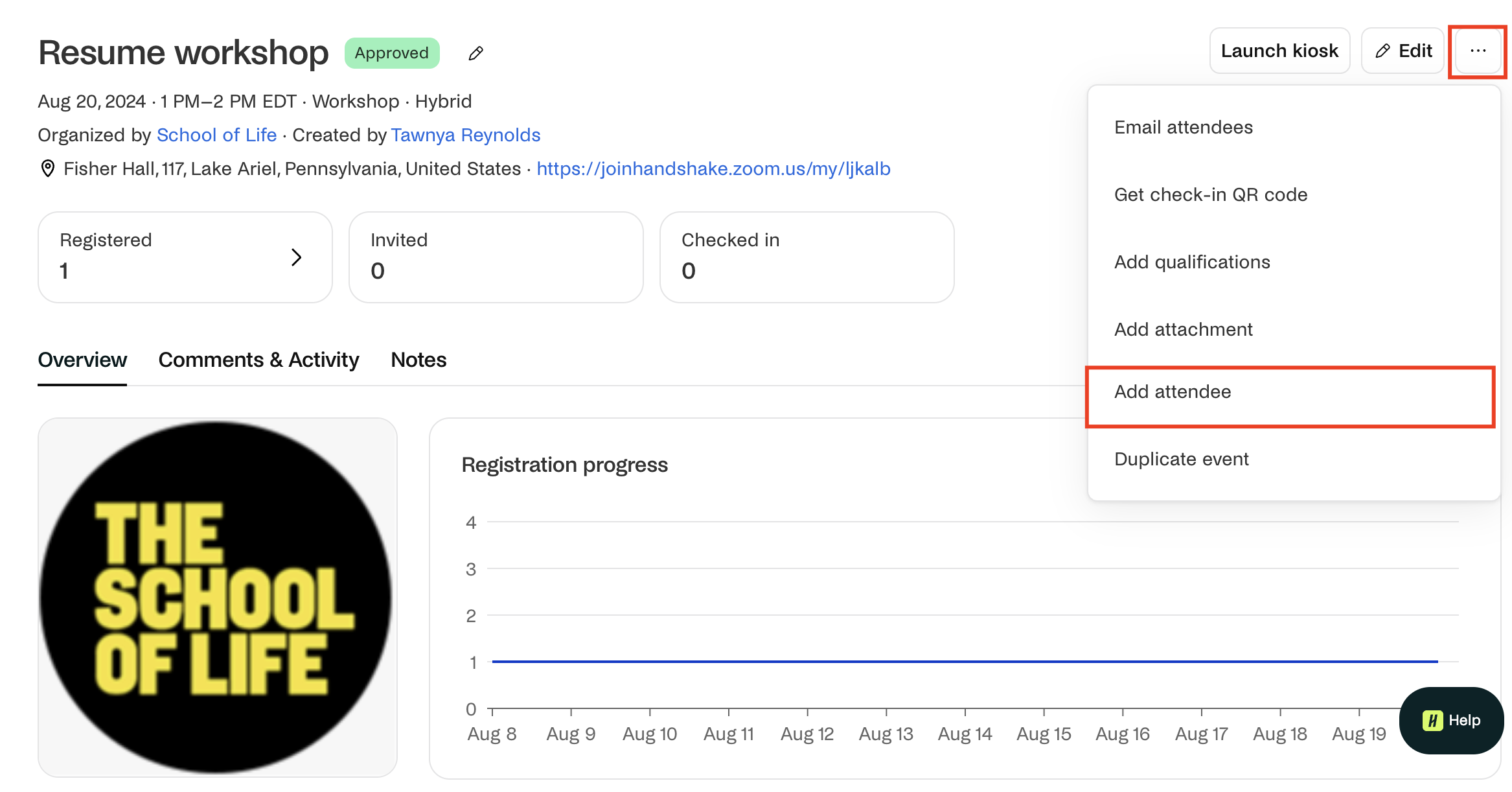Image resolution: width=1512 pixels, height=792 pixels.
Task: Open the Comments & Activity tab
Action: point(258,360)
